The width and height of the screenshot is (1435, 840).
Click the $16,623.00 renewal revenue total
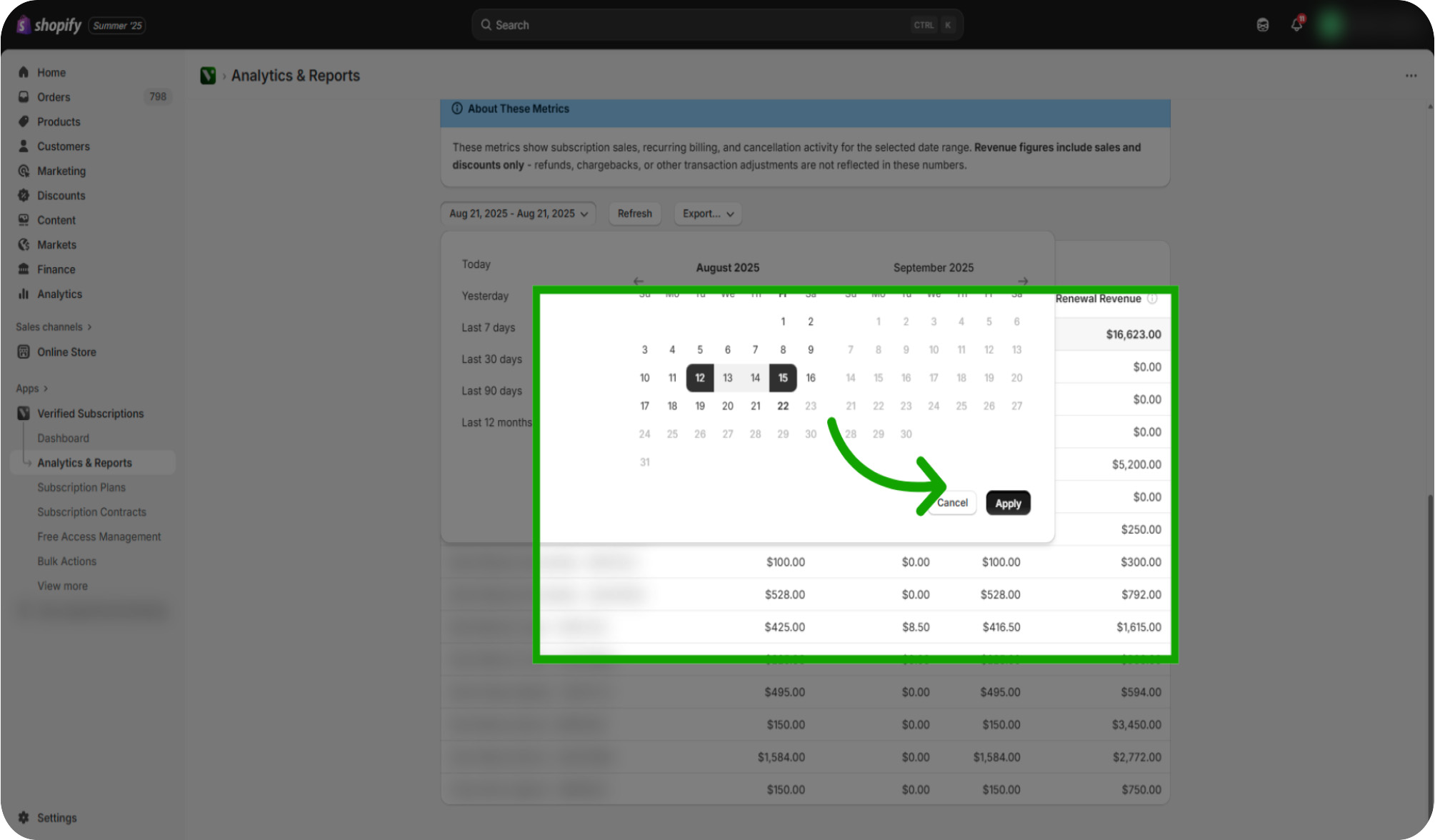pyautogui.click(x=1134, y=334)
